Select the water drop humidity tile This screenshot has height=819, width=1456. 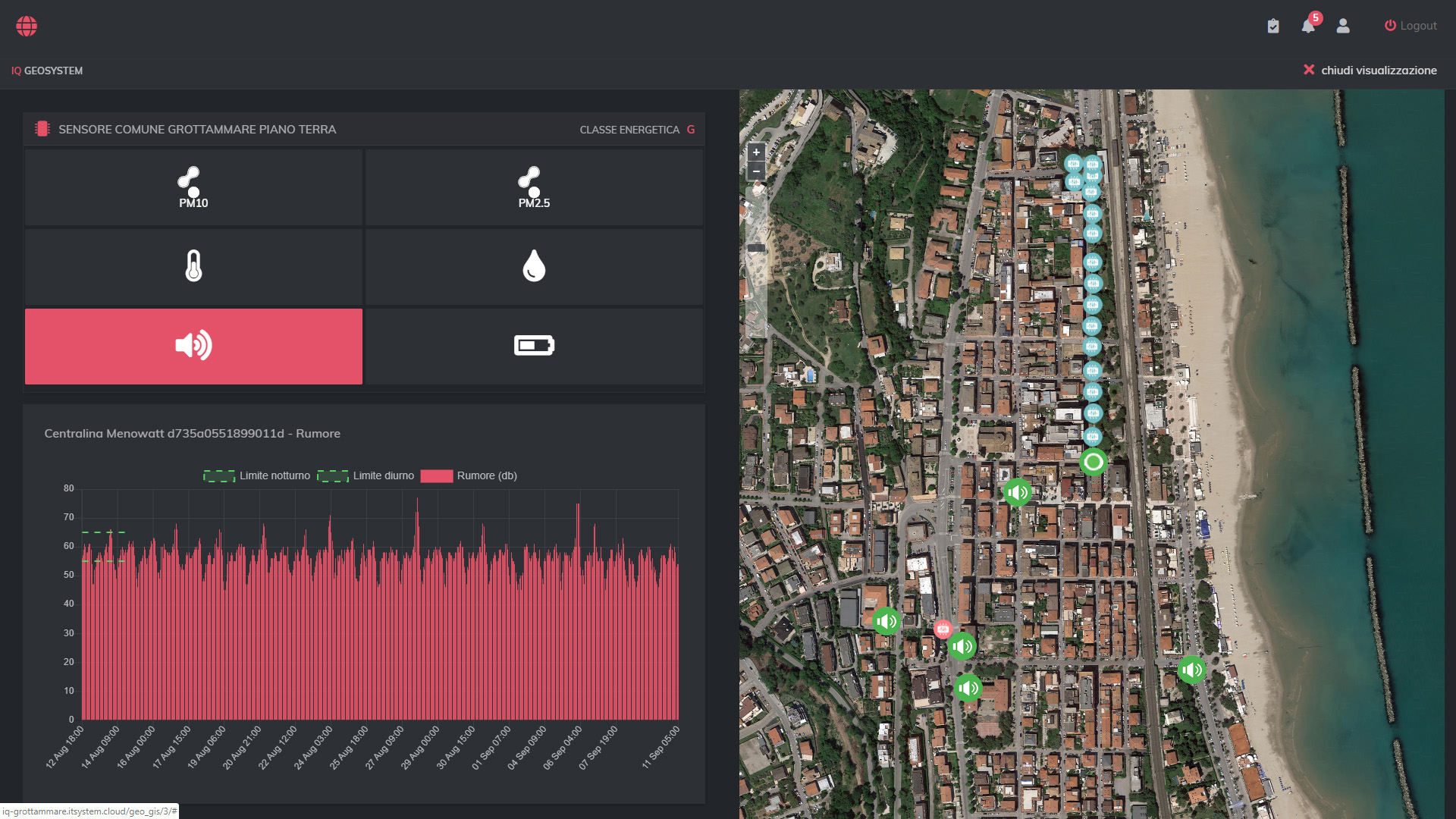click(x=534, y=266)
